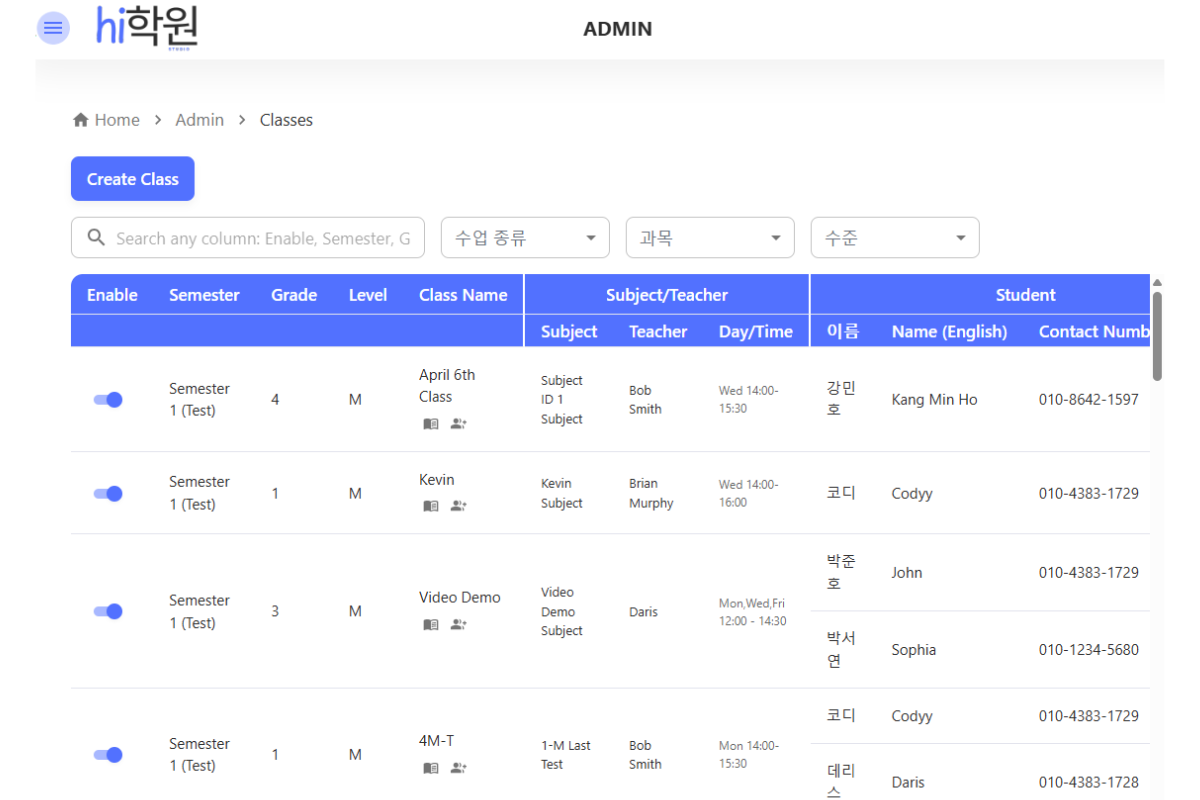
Task: Turn off the Video Demo class toggle
Action: (x=107, y=611)
